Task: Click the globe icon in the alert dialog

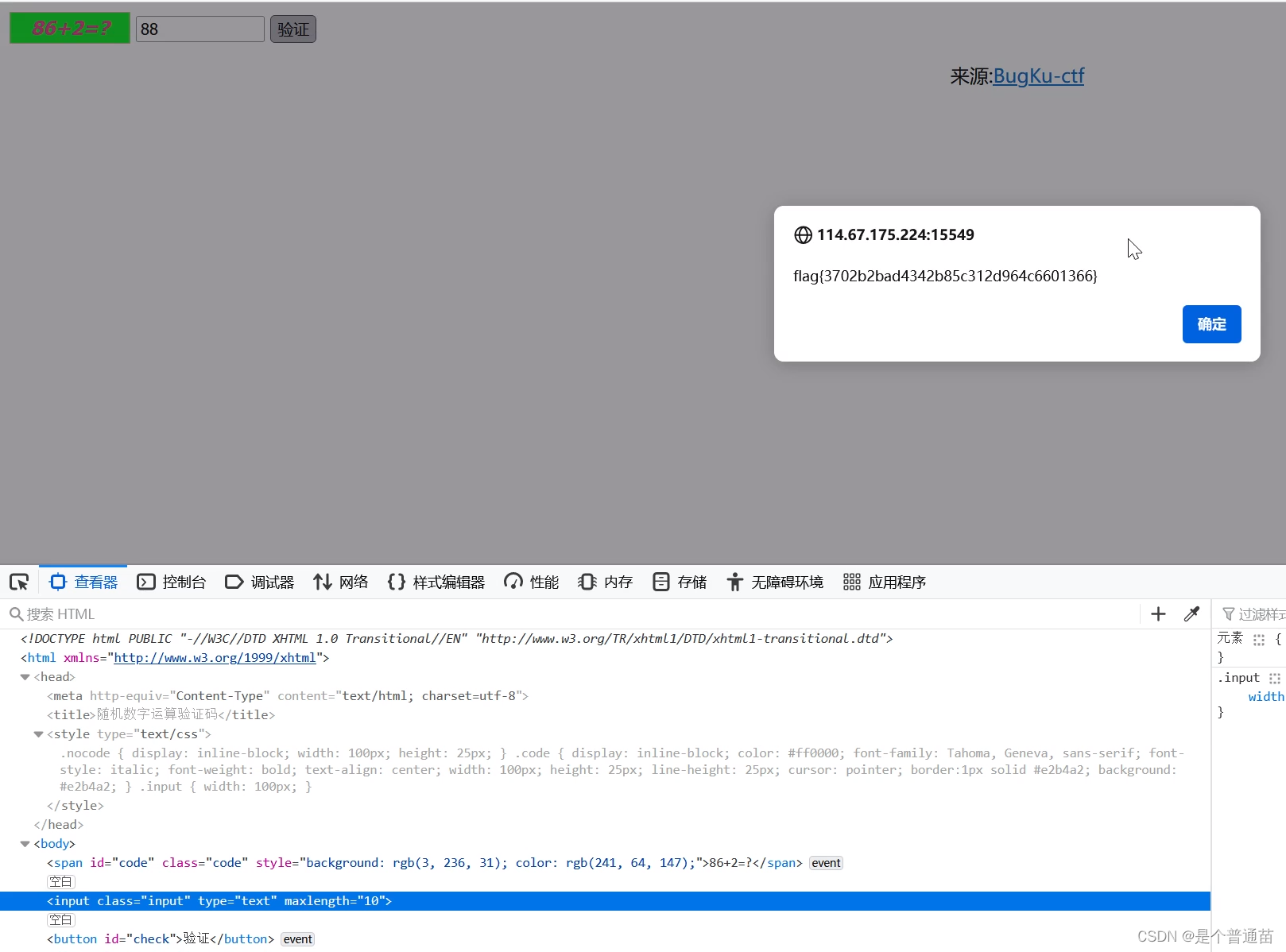Action: (x=803, y=235)
